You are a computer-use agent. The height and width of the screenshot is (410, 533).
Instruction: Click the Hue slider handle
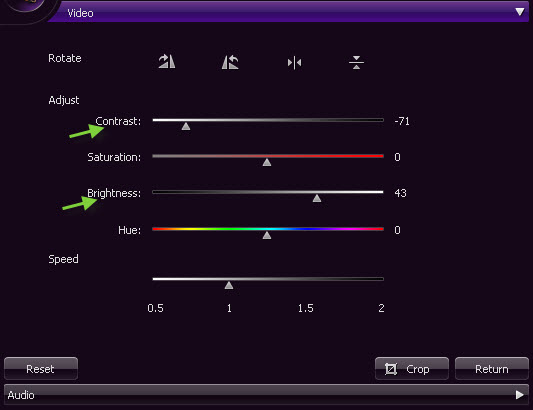tap(267, 235)
